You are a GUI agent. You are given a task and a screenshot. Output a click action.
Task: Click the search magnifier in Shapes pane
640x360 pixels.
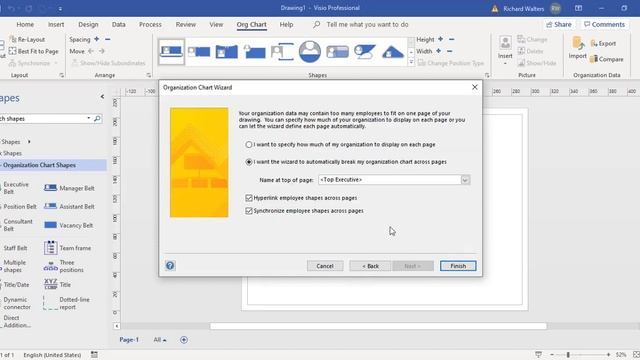pos(97,118)
